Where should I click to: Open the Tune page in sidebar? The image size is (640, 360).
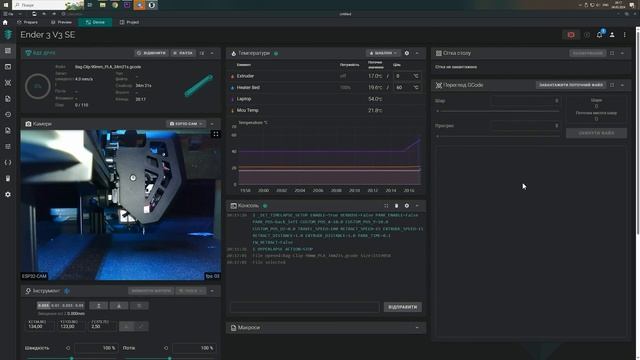pyautogui.click(x=8, y=147)
